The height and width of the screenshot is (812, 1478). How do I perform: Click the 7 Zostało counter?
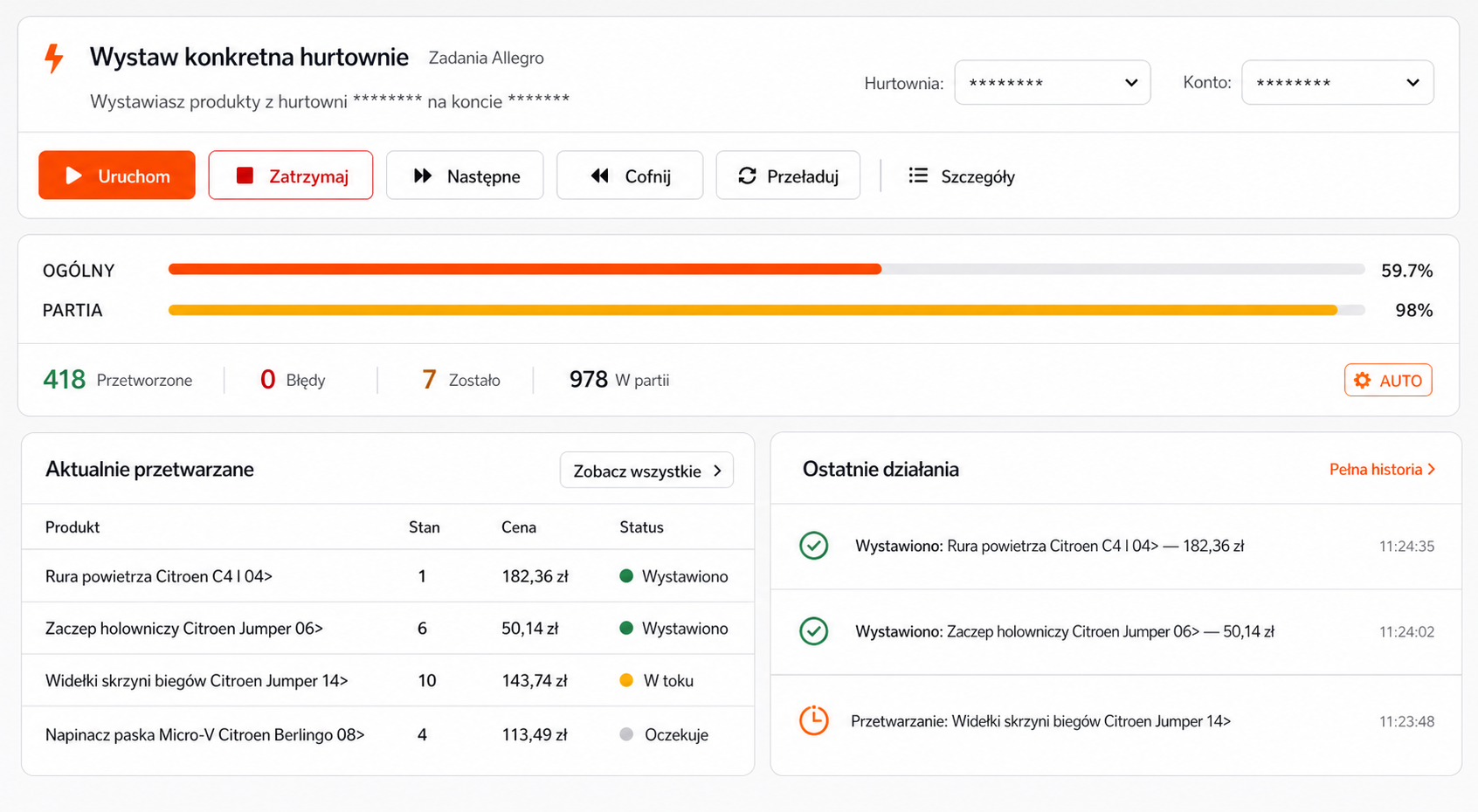click(461, 380)
